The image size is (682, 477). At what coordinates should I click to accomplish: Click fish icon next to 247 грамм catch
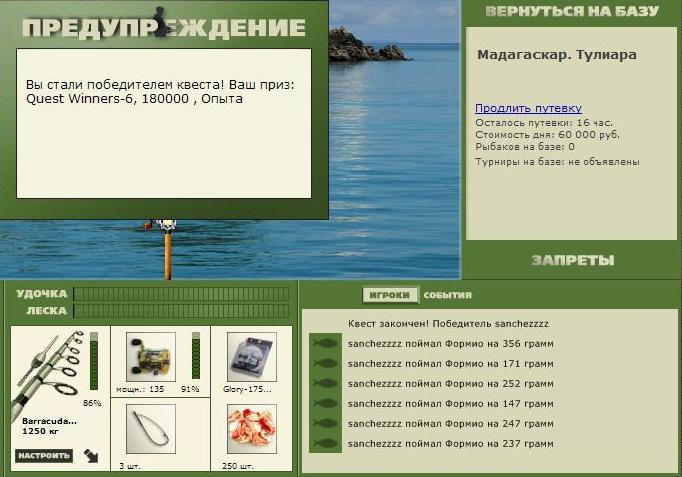pyautogui.click(x=325, y=424)
